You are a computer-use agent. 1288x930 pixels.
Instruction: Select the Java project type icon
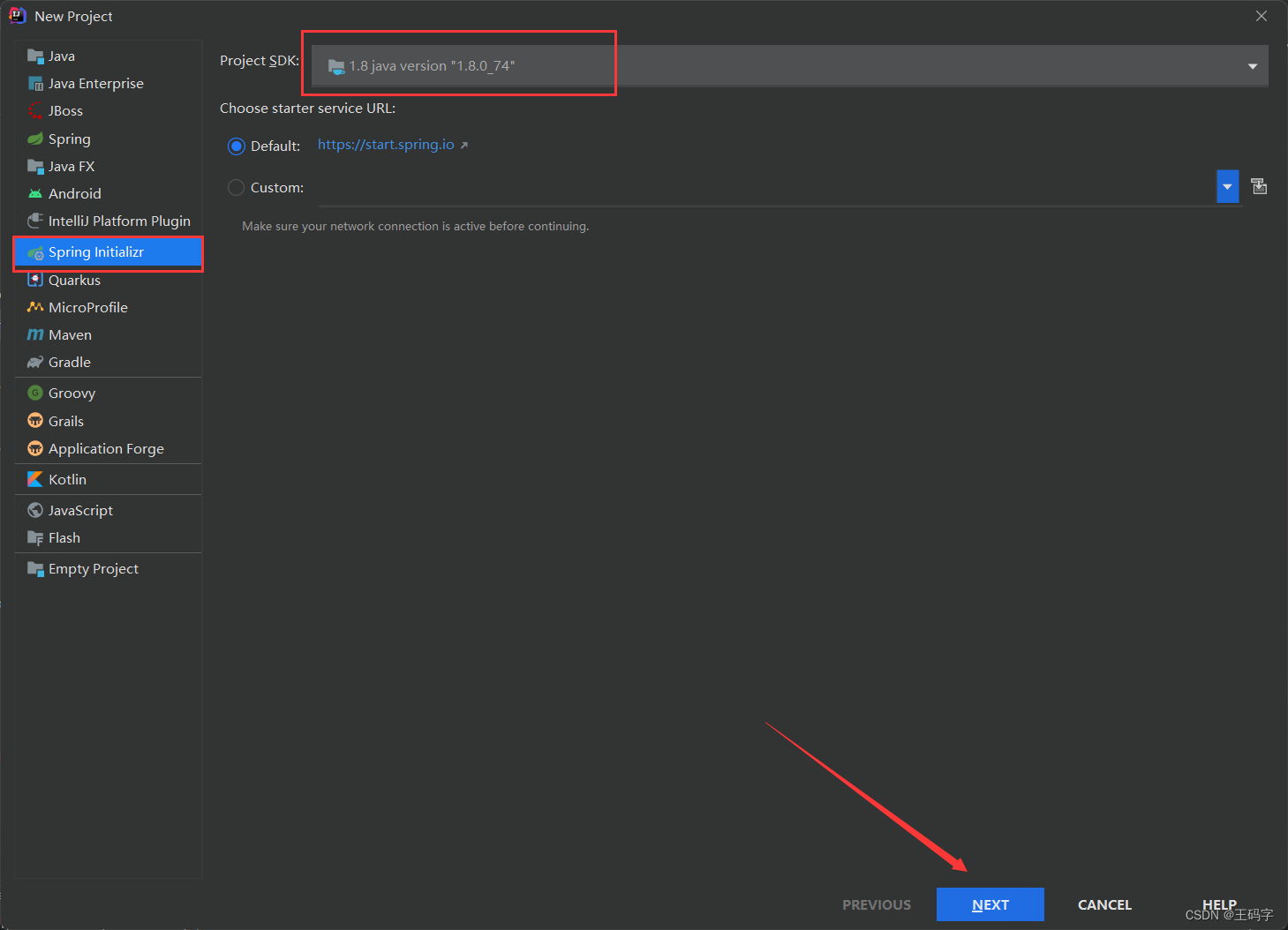point(35,56)
